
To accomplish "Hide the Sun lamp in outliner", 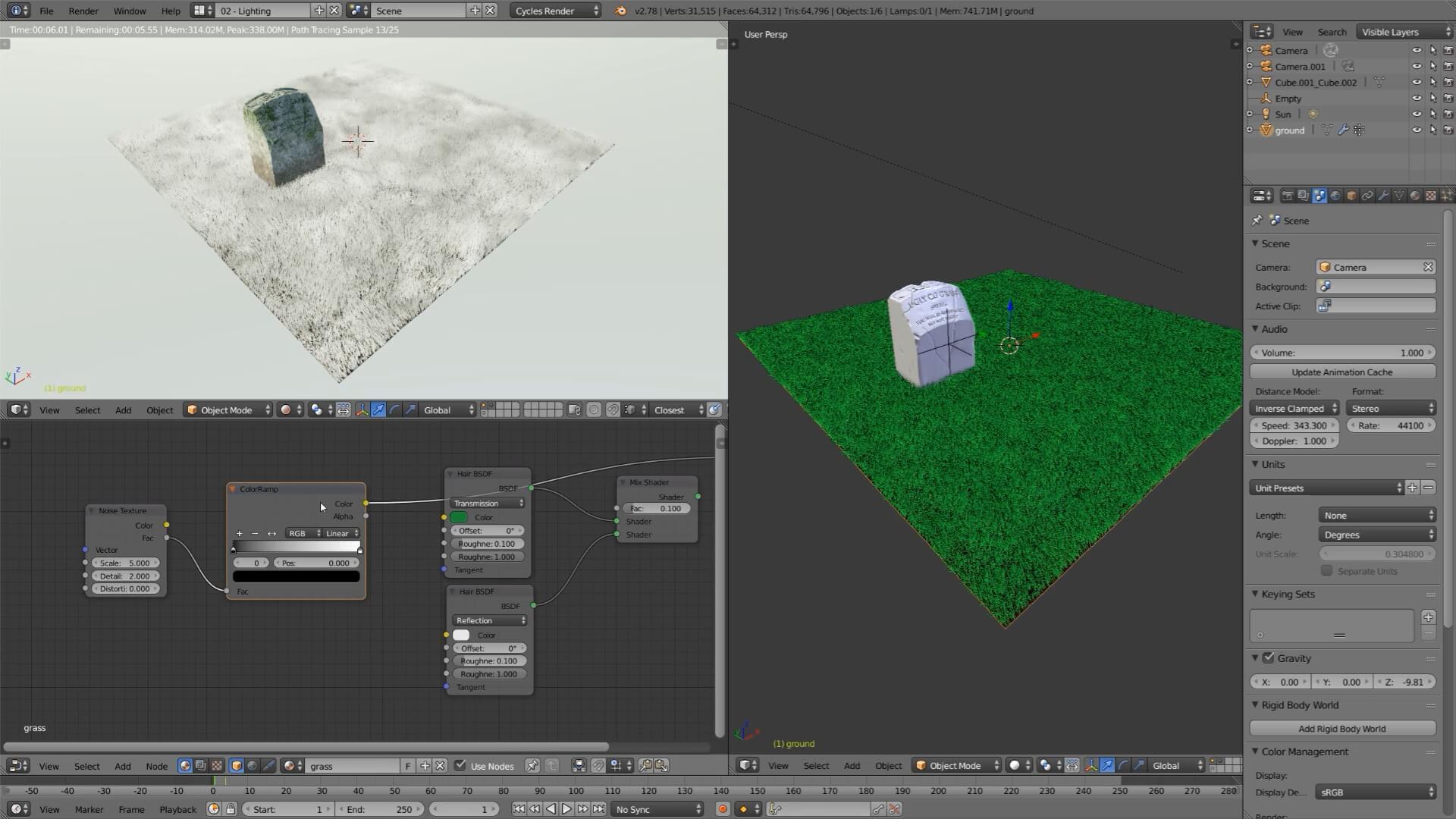I will [1416, 115].
